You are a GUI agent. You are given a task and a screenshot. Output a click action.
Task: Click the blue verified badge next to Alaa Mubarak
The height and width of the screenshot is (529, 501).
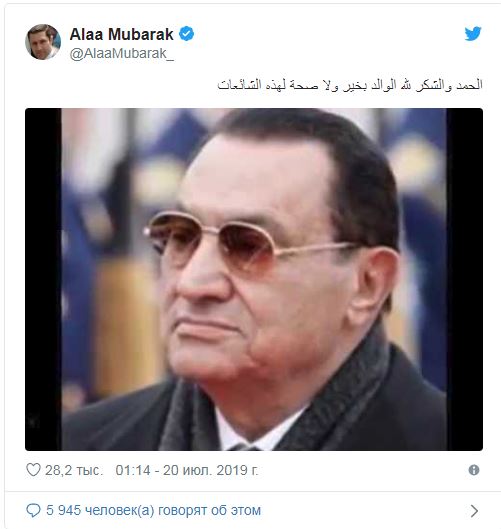(x=186, y=34)
